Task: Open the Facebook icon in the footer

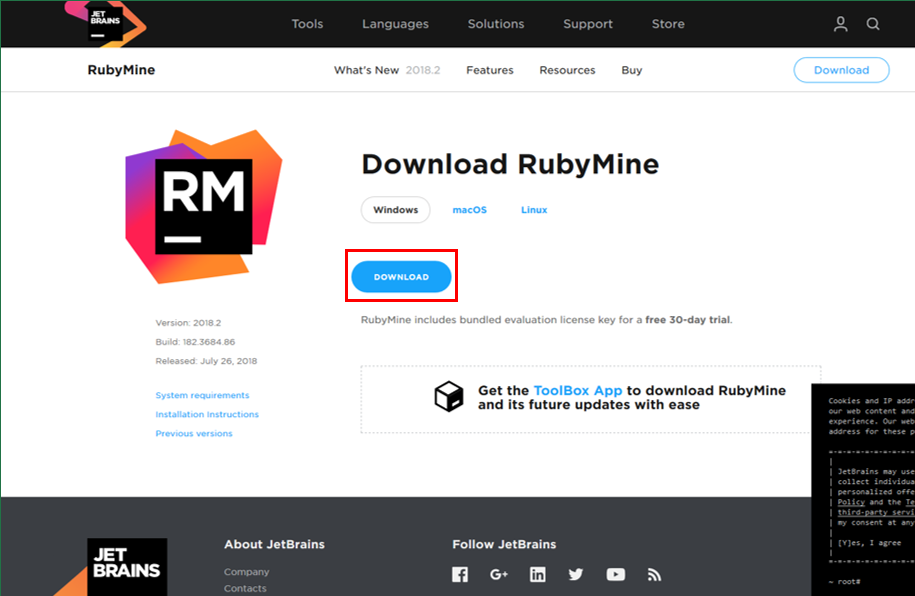Action: [x=459, y=575]
